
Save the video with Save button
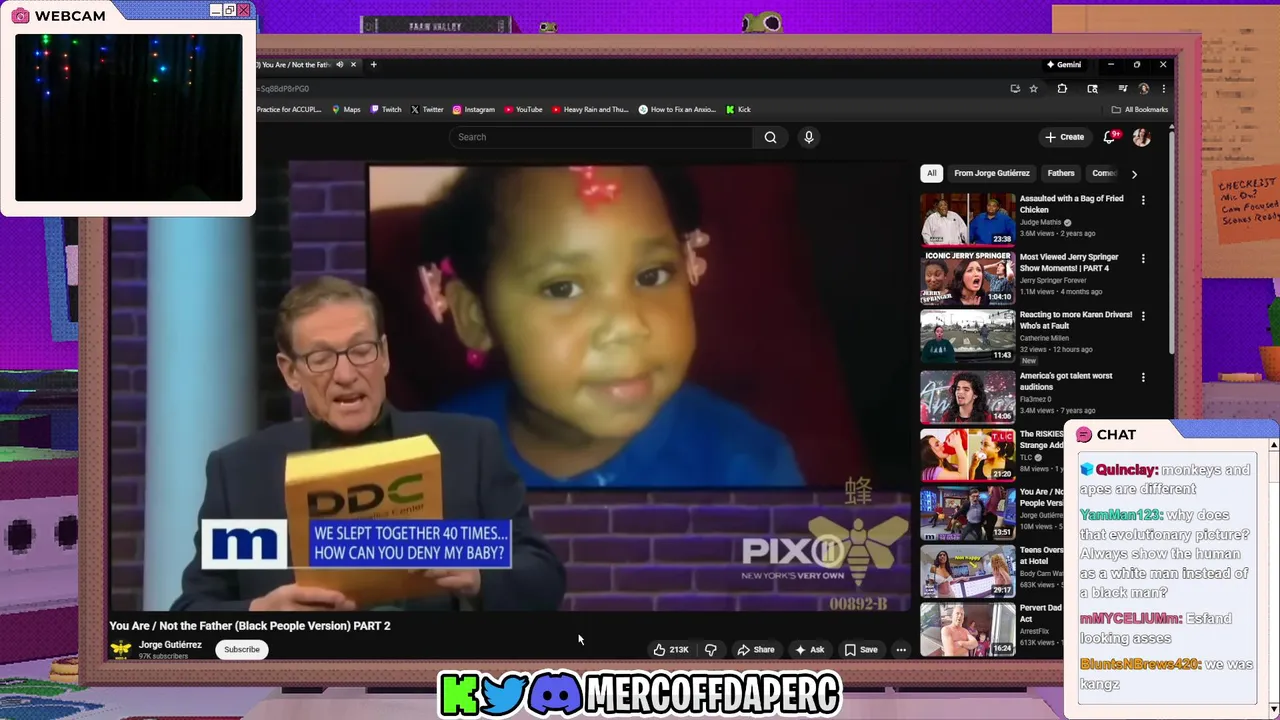click(861, 650)
